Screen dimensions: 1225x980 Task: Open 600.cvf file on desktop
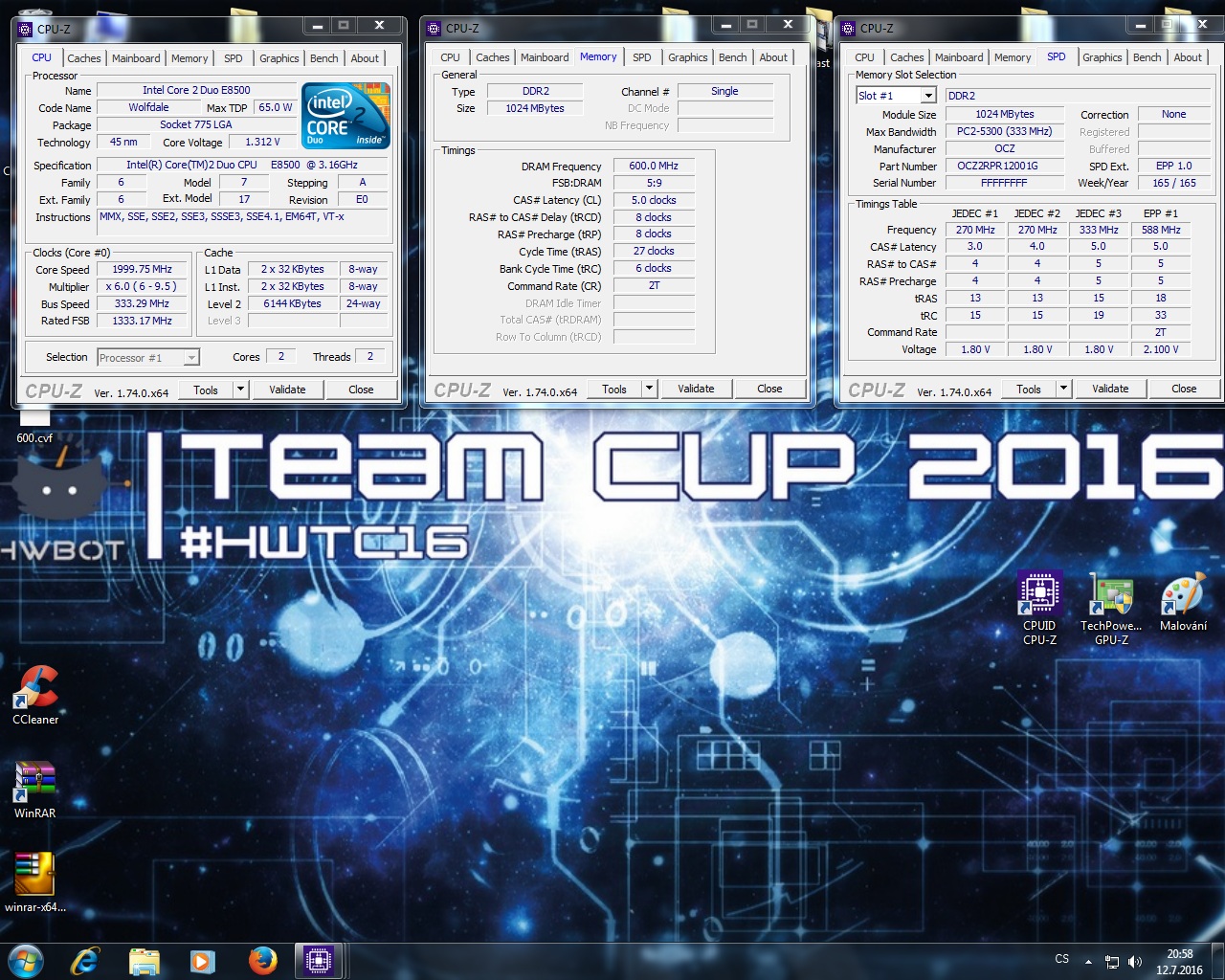(34, 427)
